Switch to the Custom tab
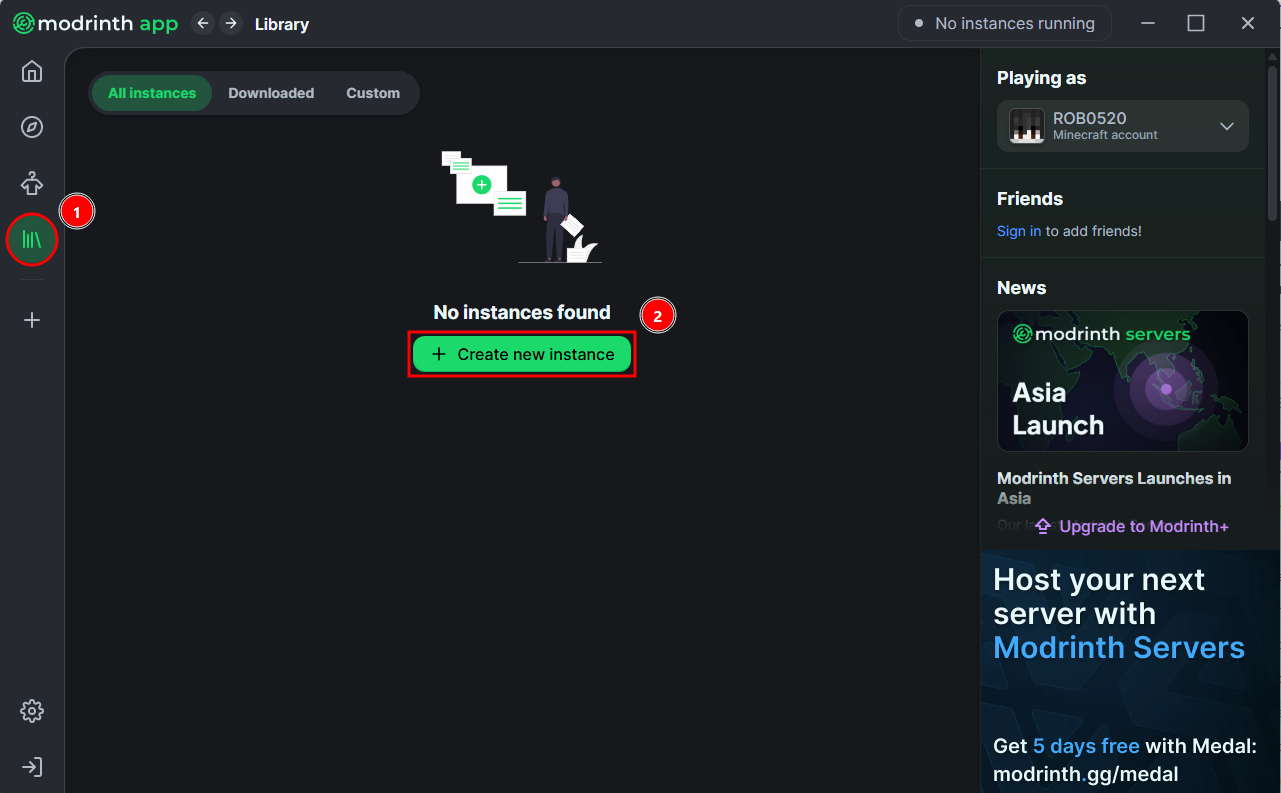Viewport: 1281px width, 793px height. click(373, 93)
